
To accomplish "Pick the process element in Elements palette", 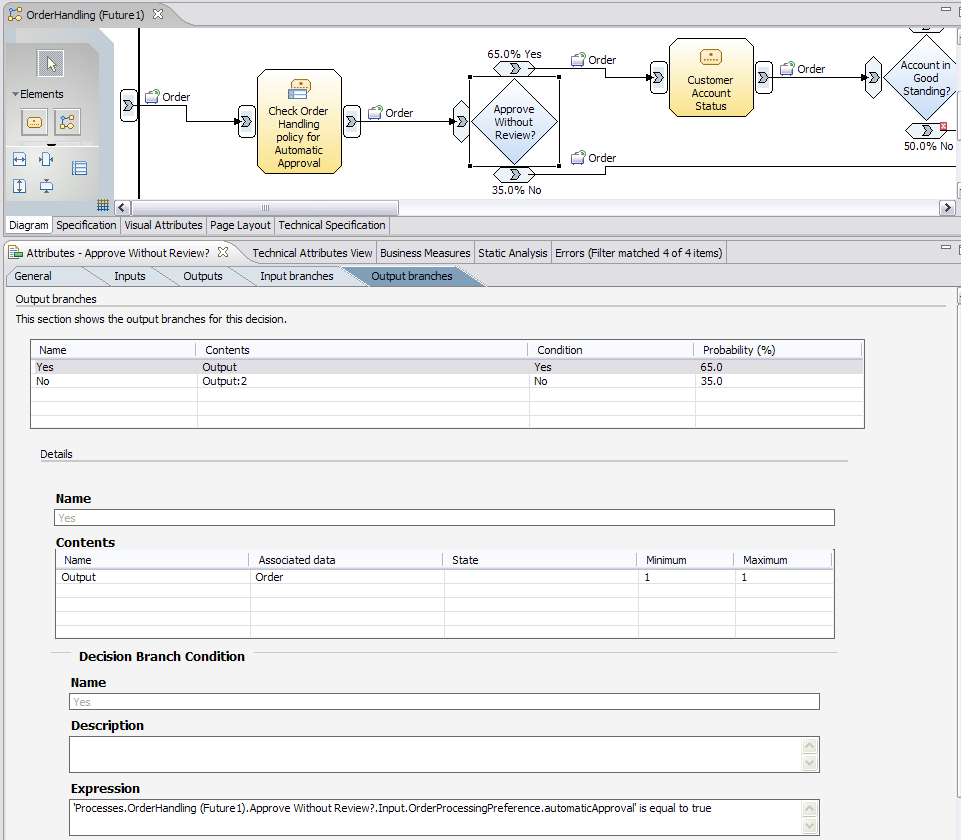I will pos(67,122).
